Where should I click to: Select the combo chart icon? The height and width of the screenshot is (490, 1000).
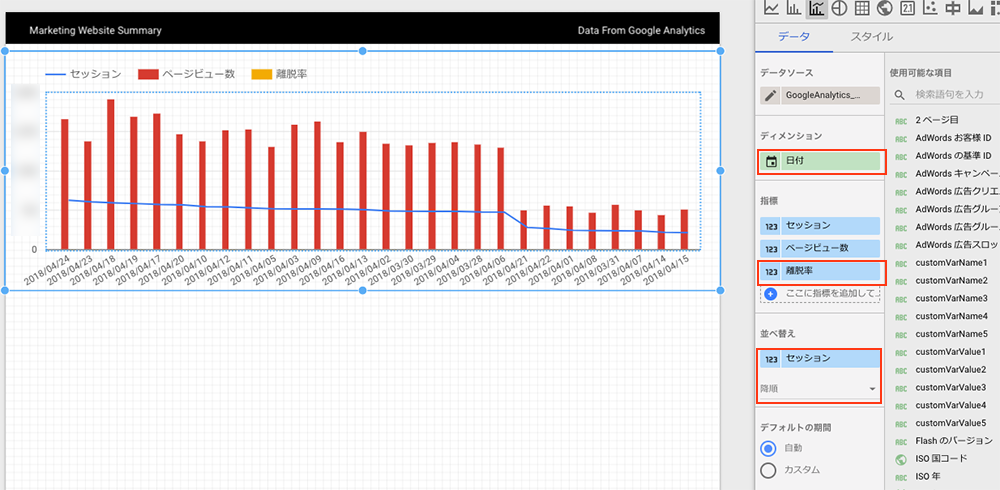coord(816,8)
